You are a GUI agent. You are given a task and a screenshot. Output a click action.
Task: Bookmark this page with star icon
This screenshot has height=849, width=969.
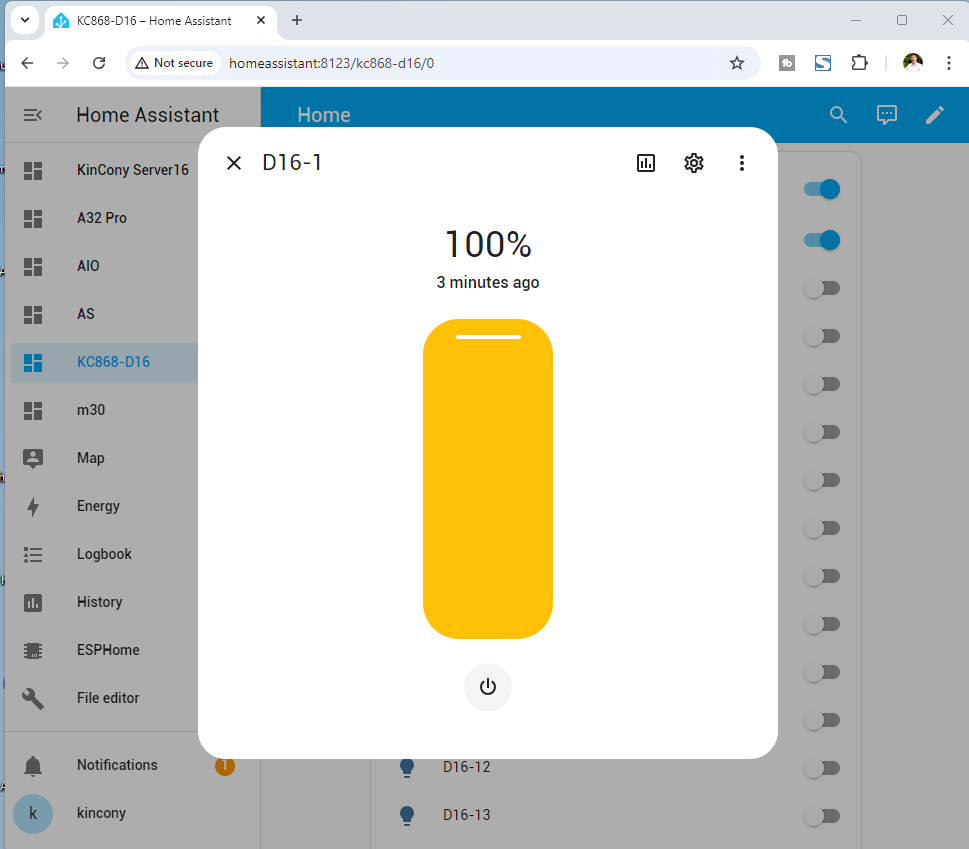tap(737, 63)
